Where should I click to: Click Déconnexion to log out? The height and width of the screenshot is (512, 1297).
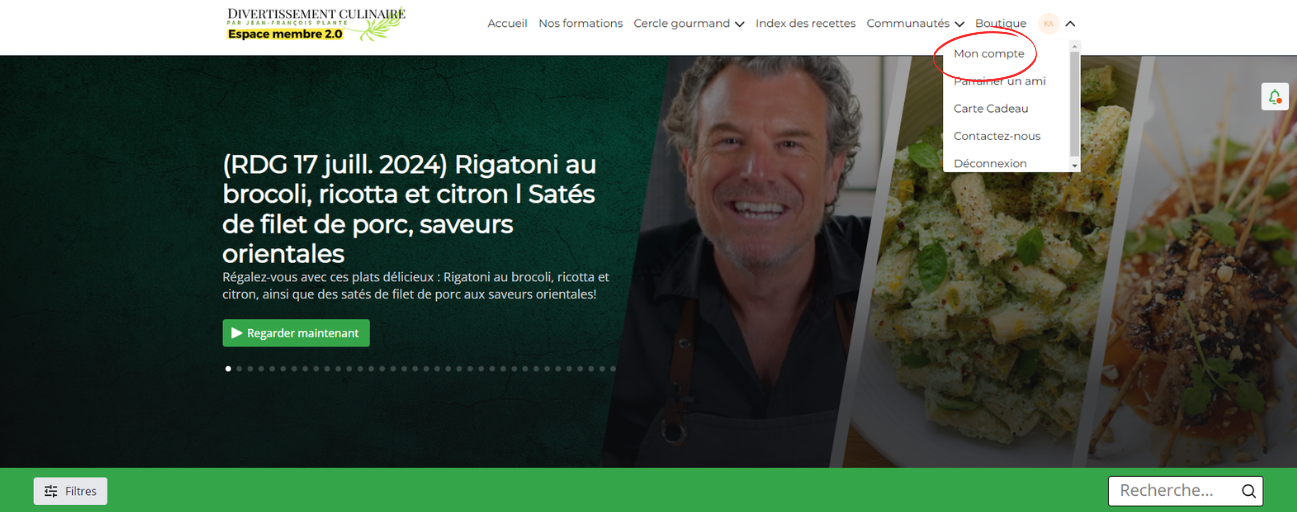click(990, 163)
